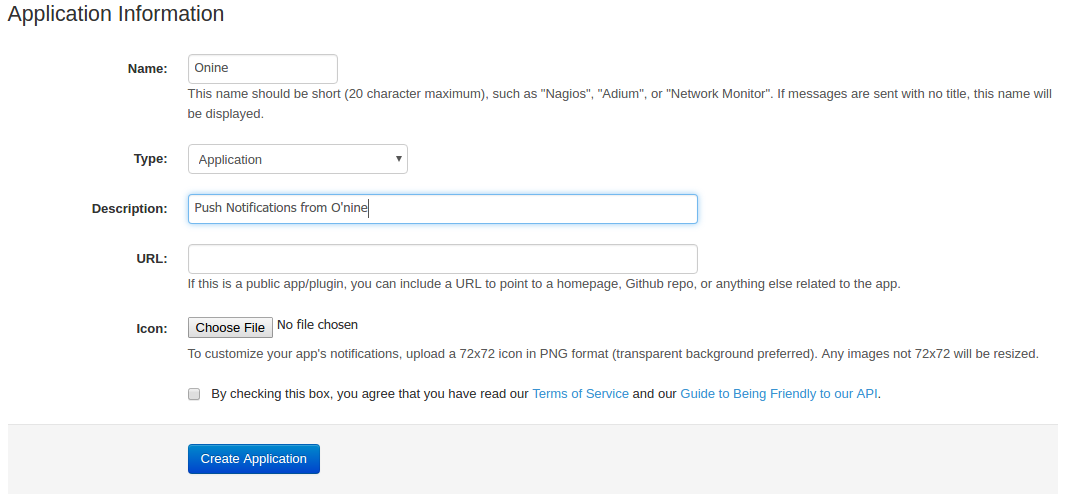Click the "No file chosen" text
Image resolution: width=1066 pixels, height=503 pixels.
[x=317, y=325]
